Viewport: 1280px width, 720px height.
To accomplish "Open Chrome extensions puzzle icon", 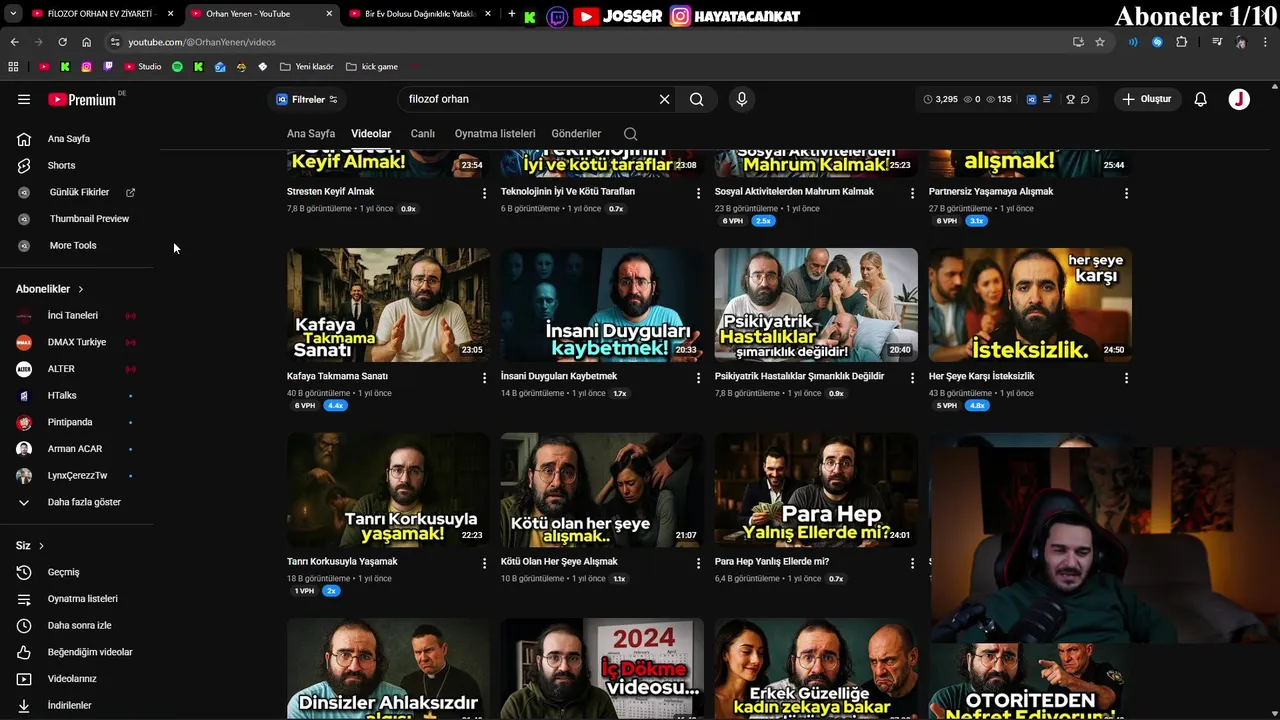I will click(x=1182, y=42).
